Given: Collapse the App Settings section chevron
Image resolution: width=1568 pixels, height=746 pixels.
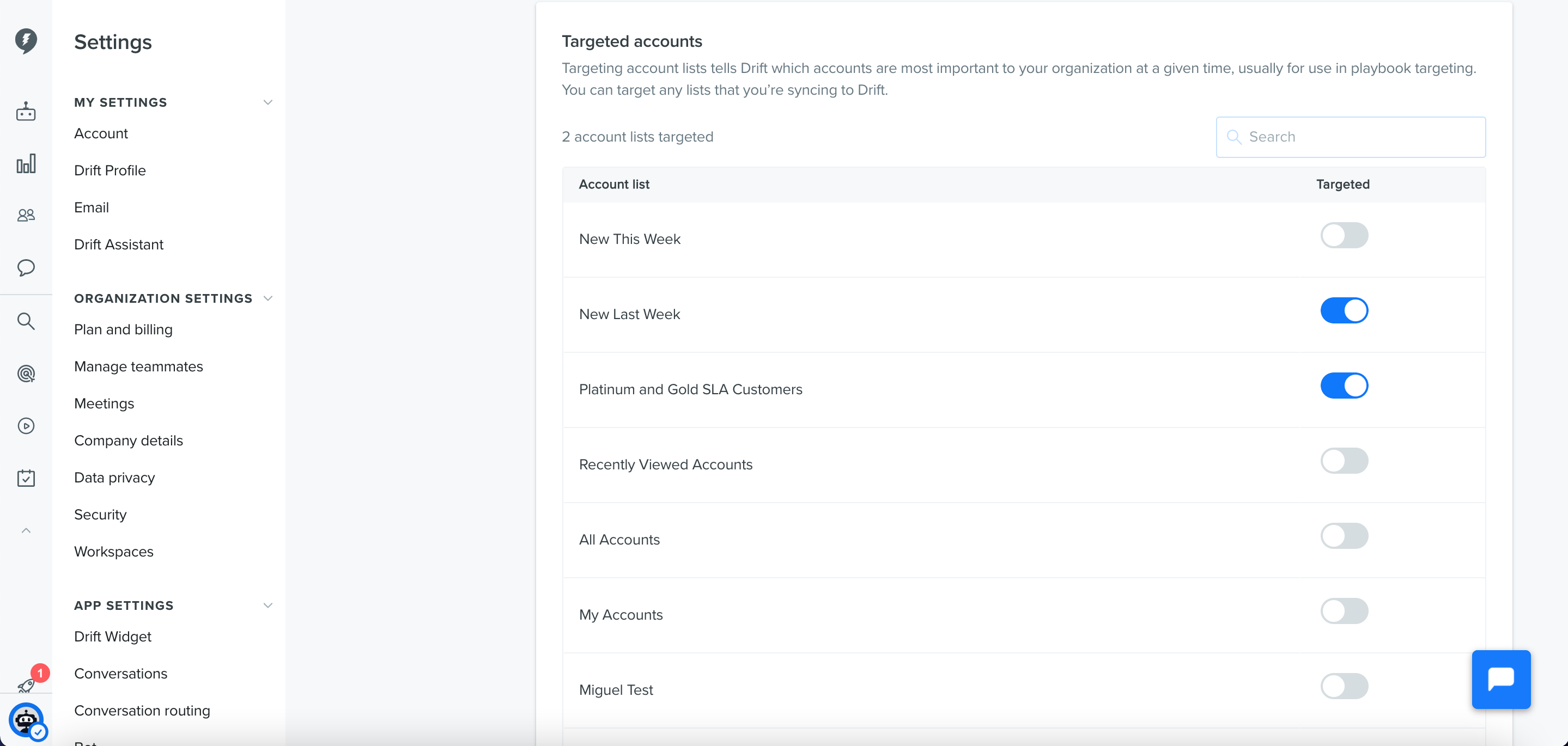Looking at the screenshot, I should 267,606.
